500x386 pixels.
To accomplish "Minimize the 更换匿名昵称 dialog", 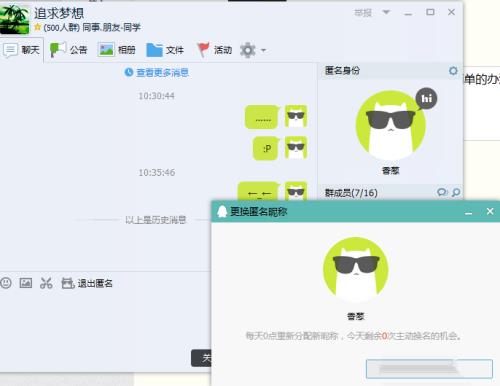I will (x=469, y=212).
